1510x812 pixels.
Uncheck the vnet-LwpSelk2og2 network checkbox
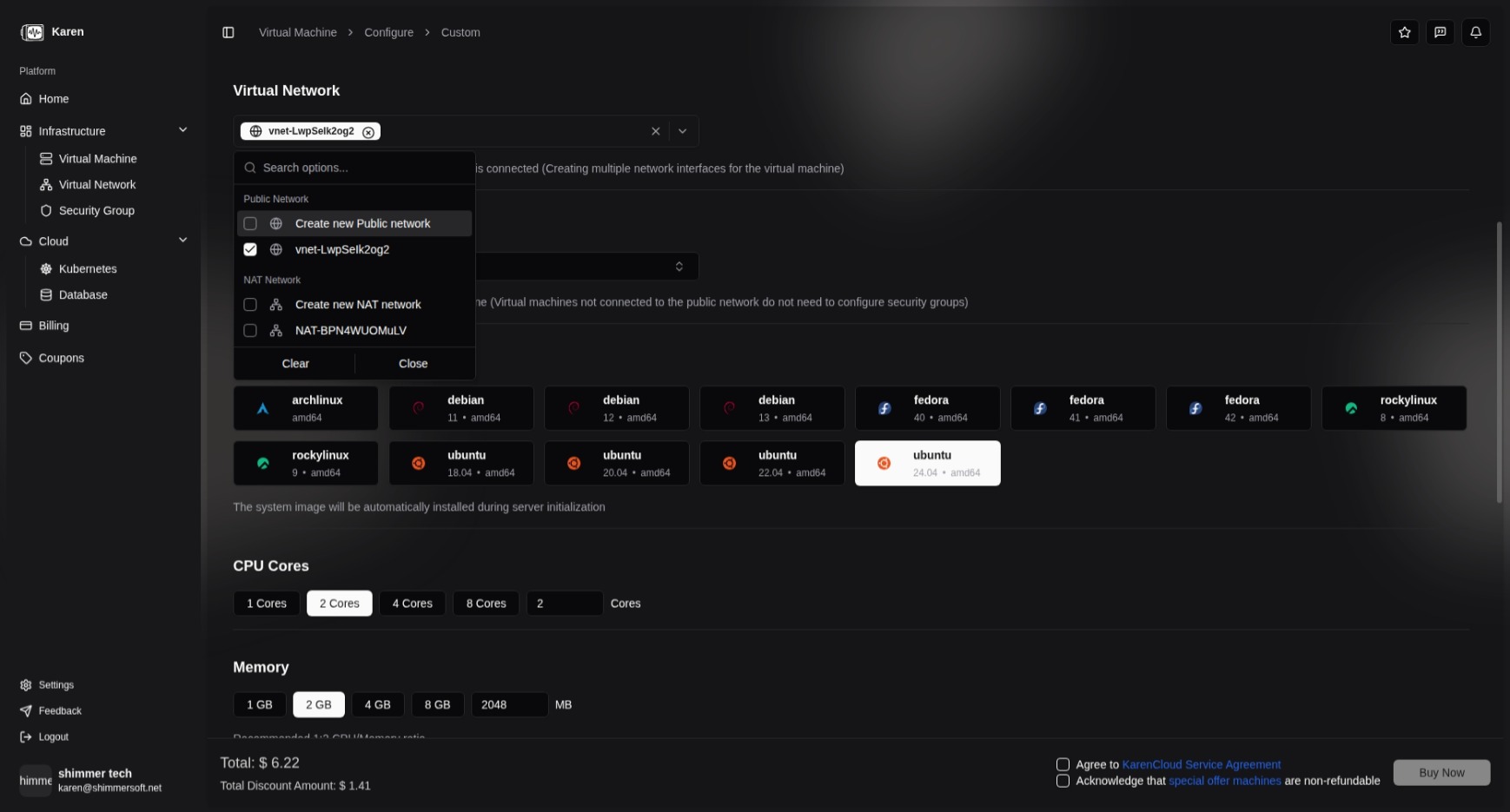250,249
